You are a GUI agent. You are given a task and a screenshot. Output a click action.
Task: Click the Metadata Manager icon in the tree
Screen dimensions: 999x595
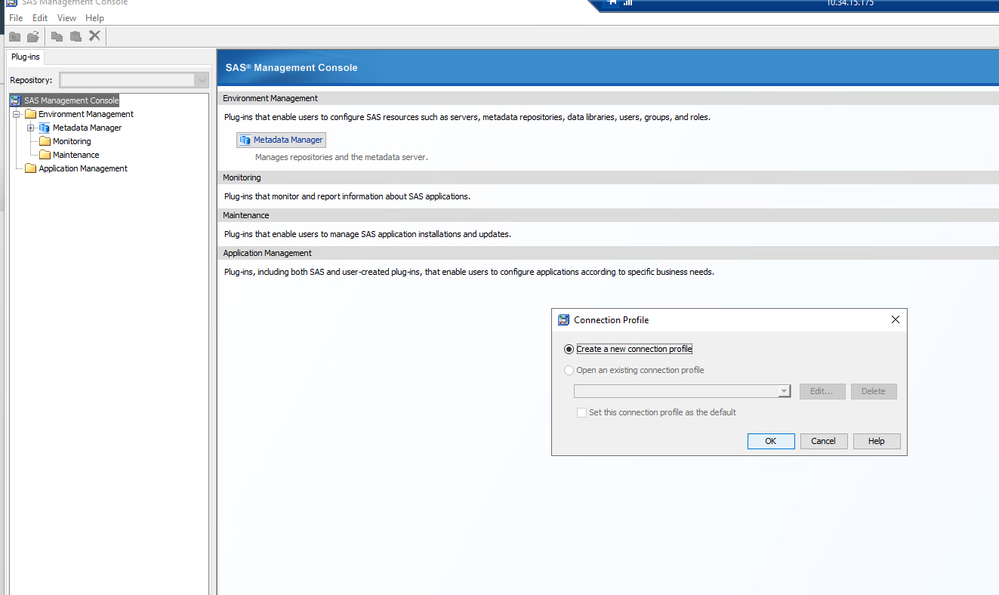click(45, 127)
